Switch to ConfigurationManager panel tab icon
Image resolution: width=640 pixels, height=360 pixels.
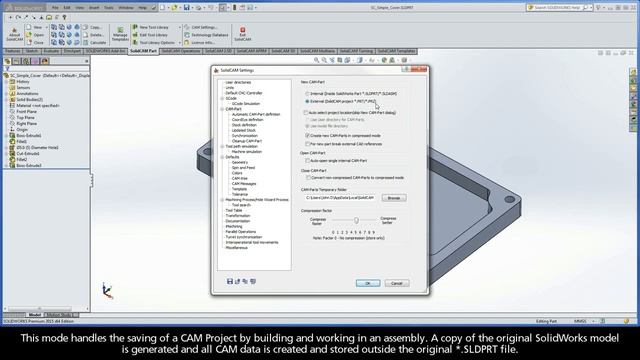point(26,61)
